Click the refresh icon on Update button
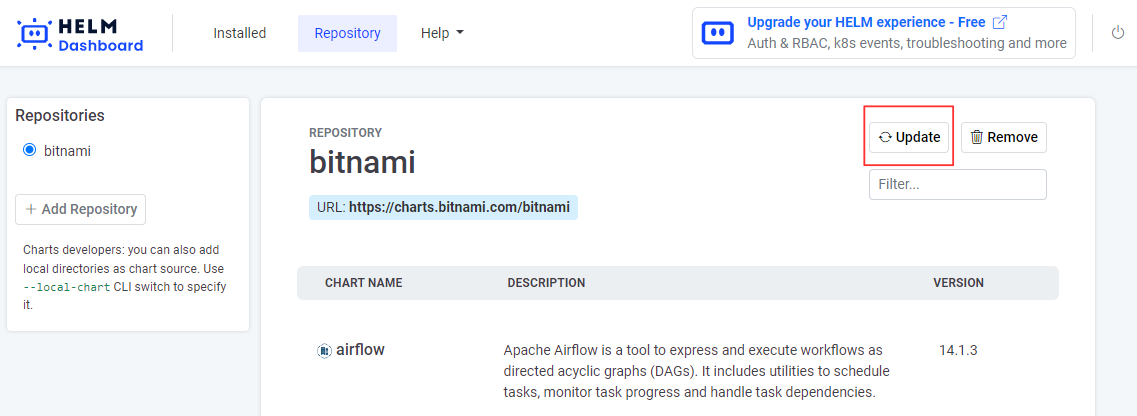The height and width of the screenshot is (416, 1137). pos(885,137)
